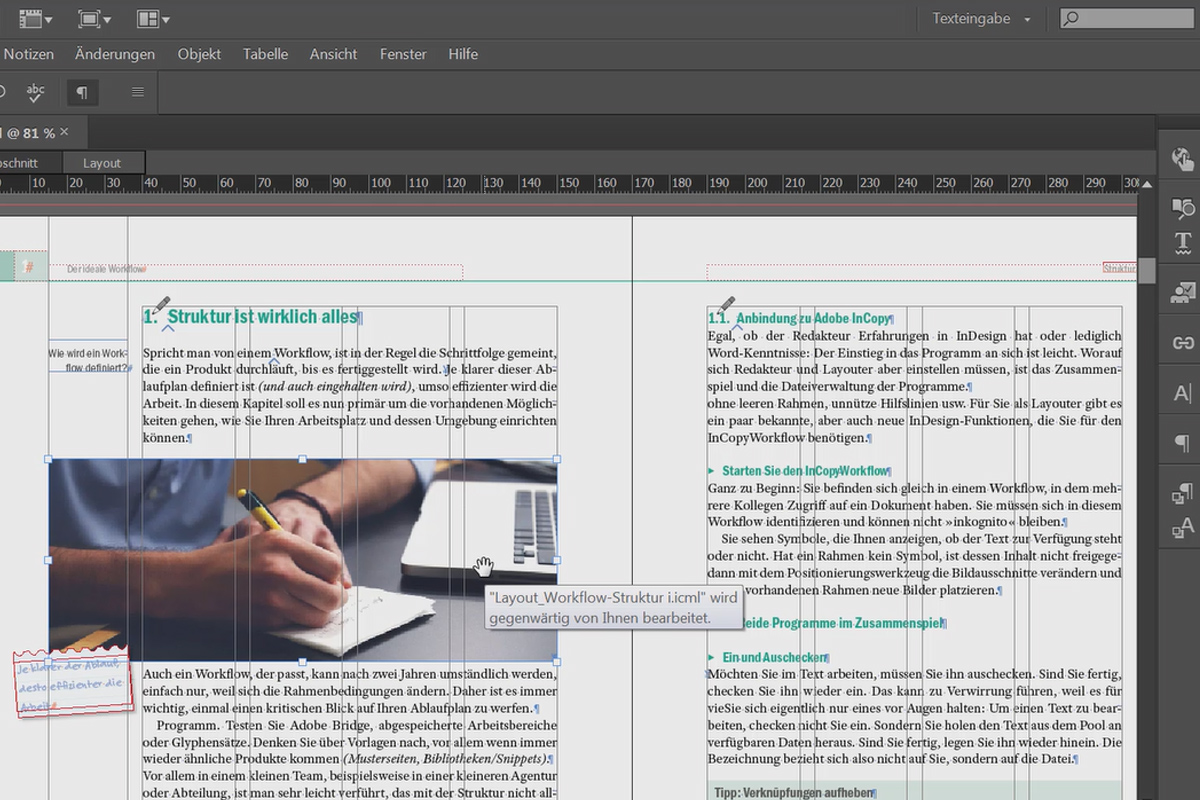Click the vertical scrollbar thumb
The image size is (1200, 800).
coord(1147,270)
